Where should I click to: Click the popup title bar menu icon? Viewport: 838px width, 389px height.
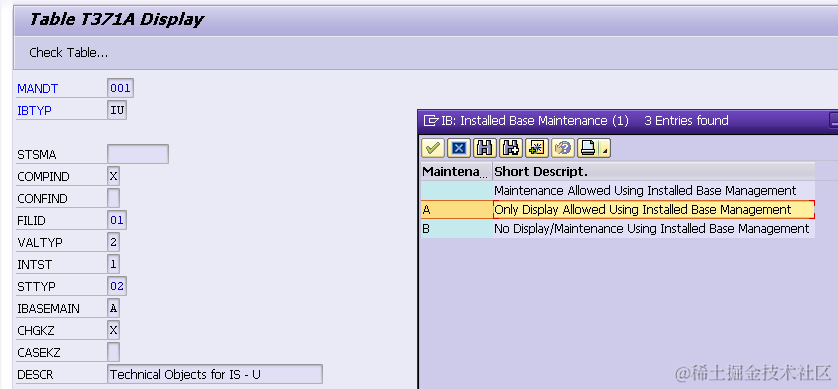click(x=431, y=121)
